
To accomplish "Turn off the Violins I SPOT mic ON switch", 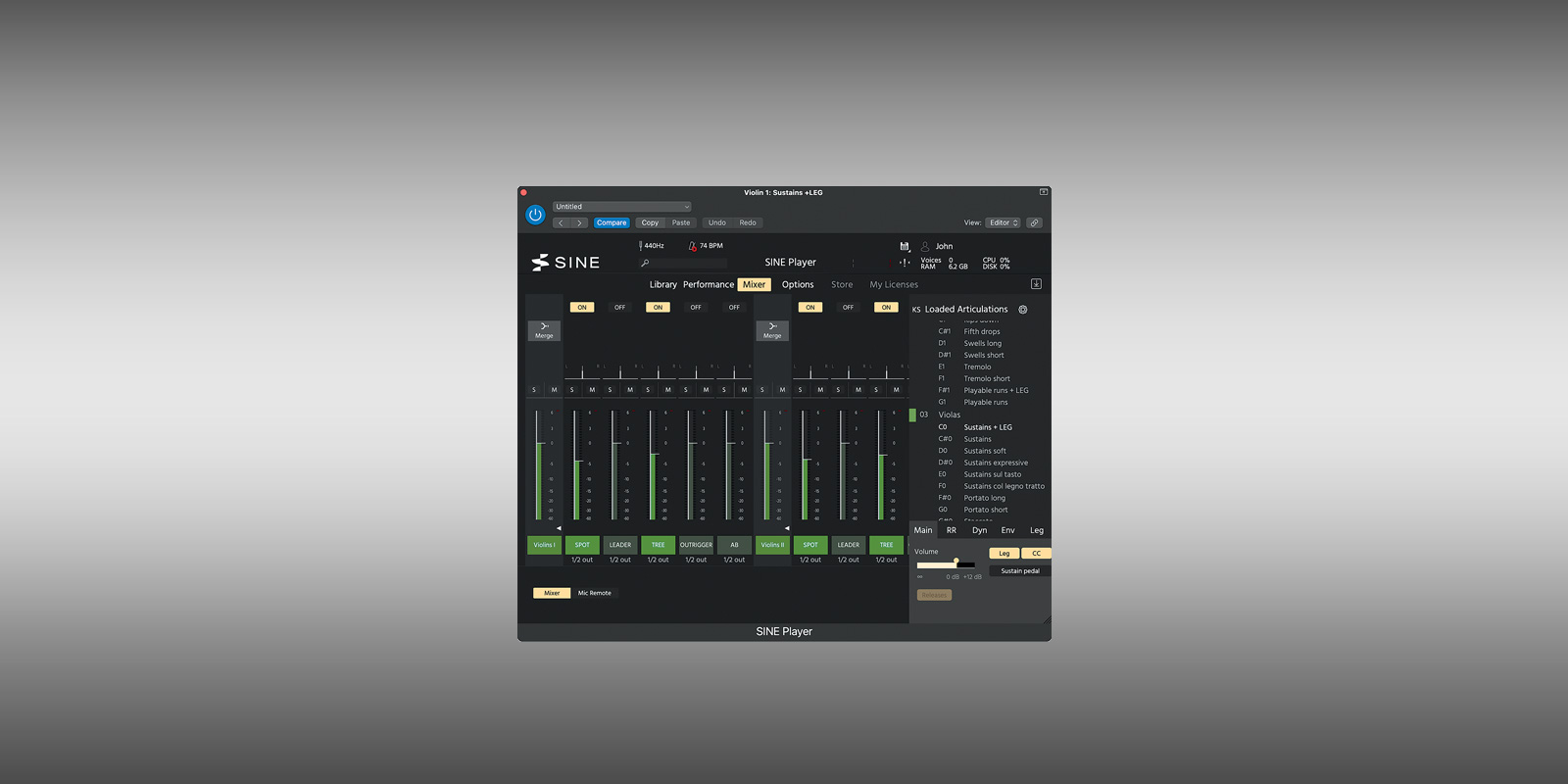I will tap(582, 307).
